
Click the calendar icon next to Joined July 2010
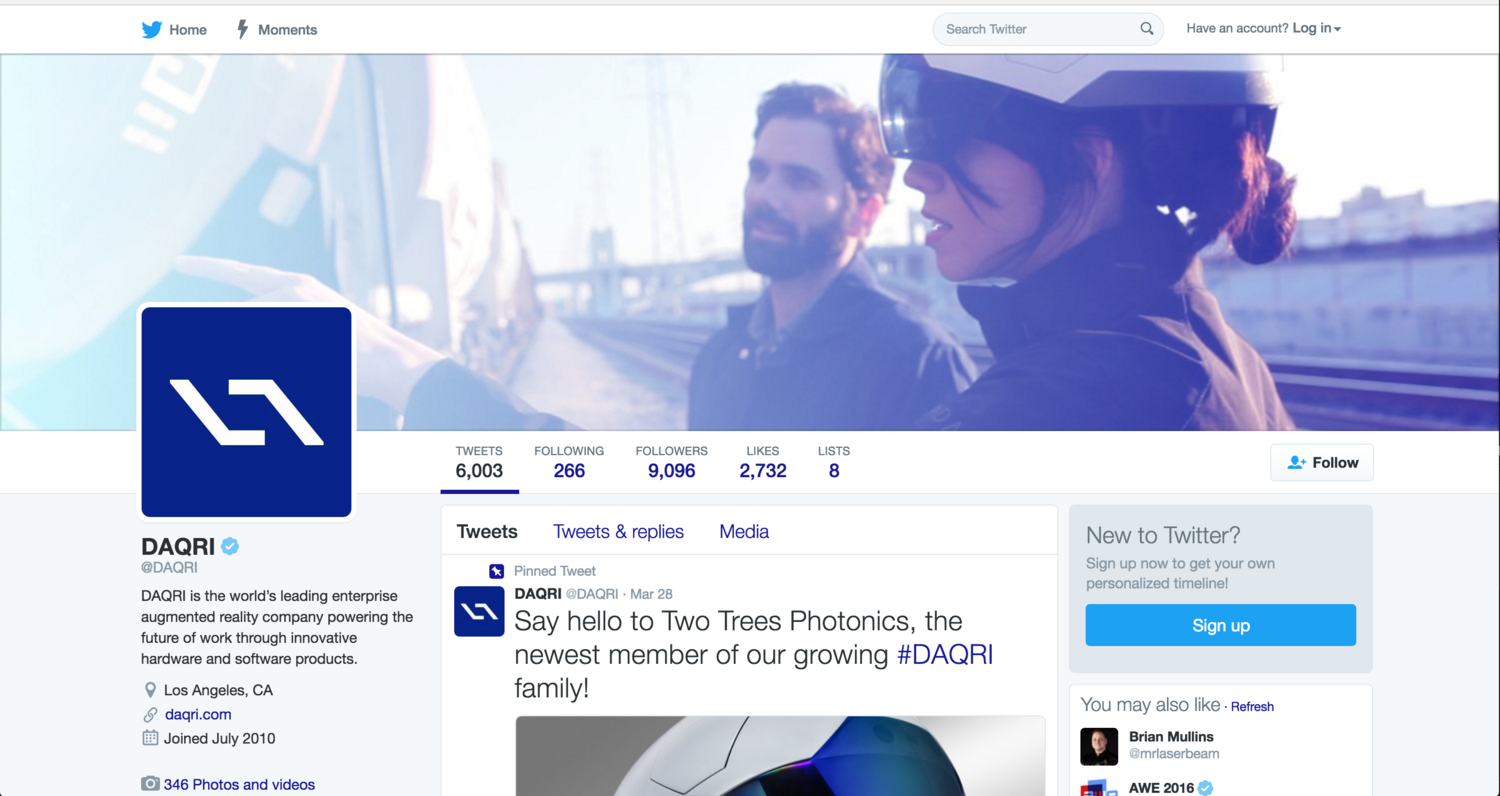click(150, 738)
